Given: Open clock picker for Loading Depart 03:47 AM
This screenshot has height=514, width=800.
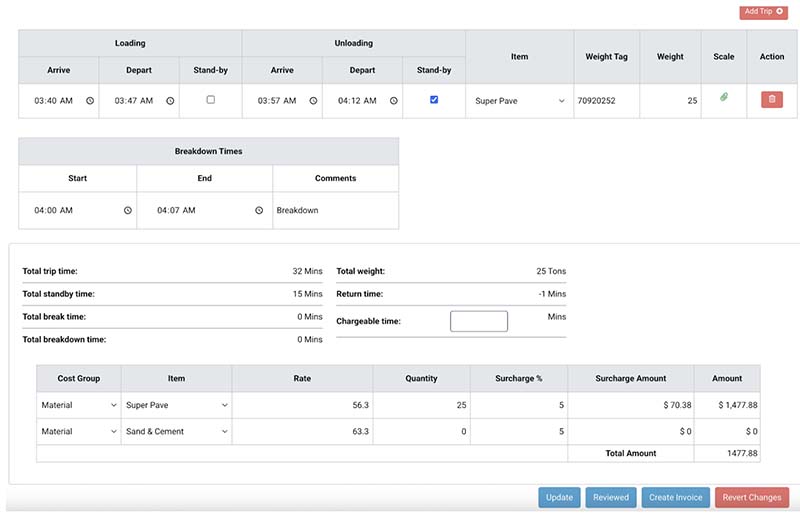Looking at the screenshot, I should [x=170, y=101].
